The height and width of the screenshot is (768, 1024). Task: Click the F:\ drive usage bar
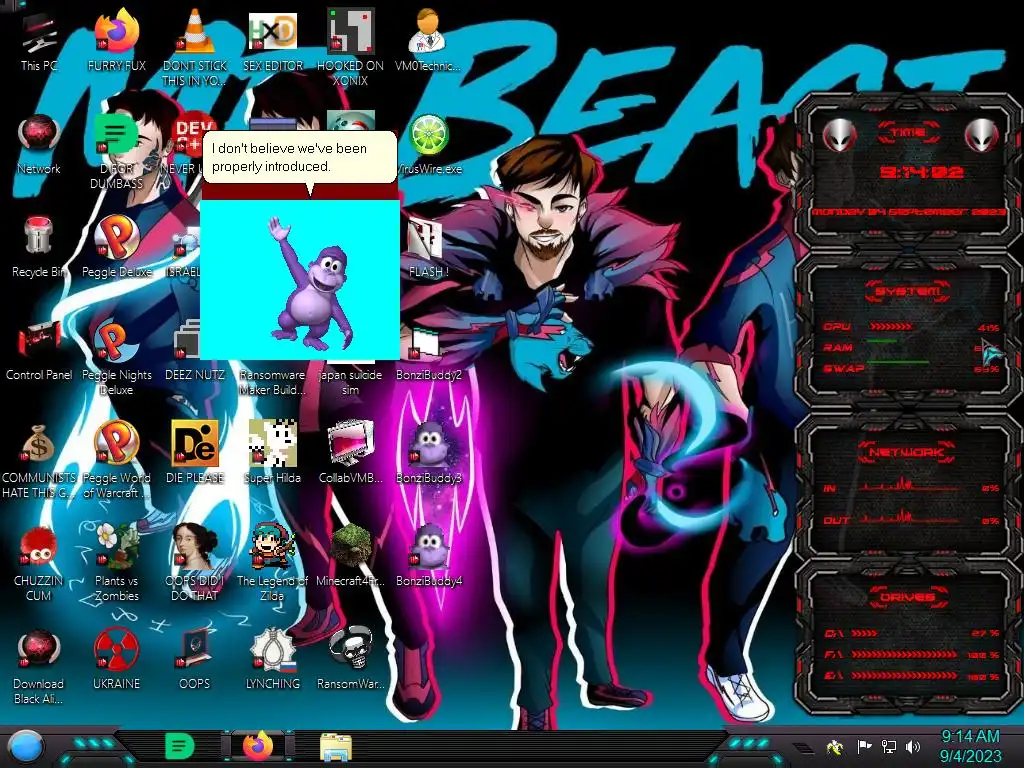point(904,654)
